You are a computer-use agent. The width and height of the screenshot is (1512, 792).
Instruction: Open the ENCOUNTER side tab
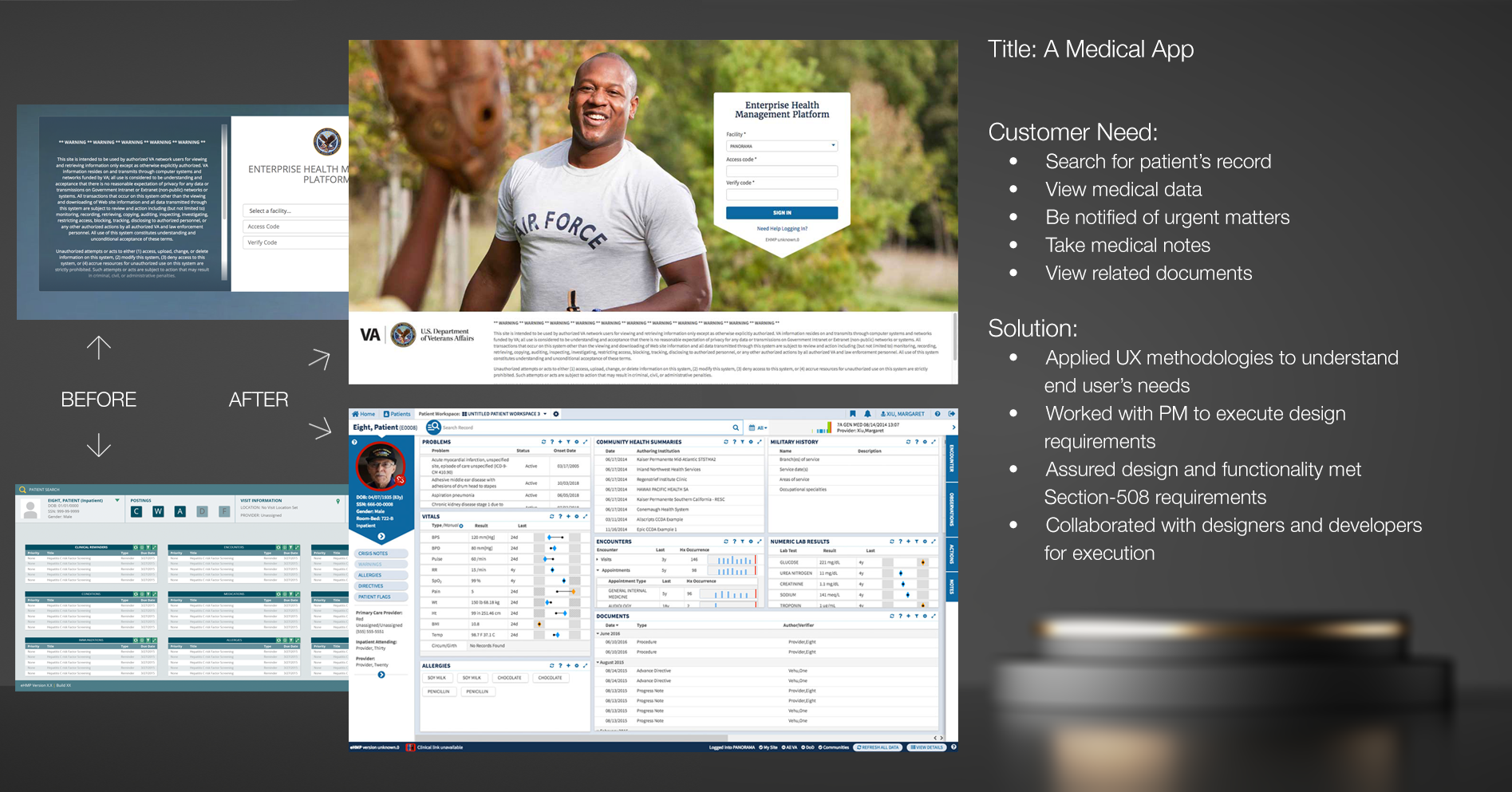[x=952, y=458]
